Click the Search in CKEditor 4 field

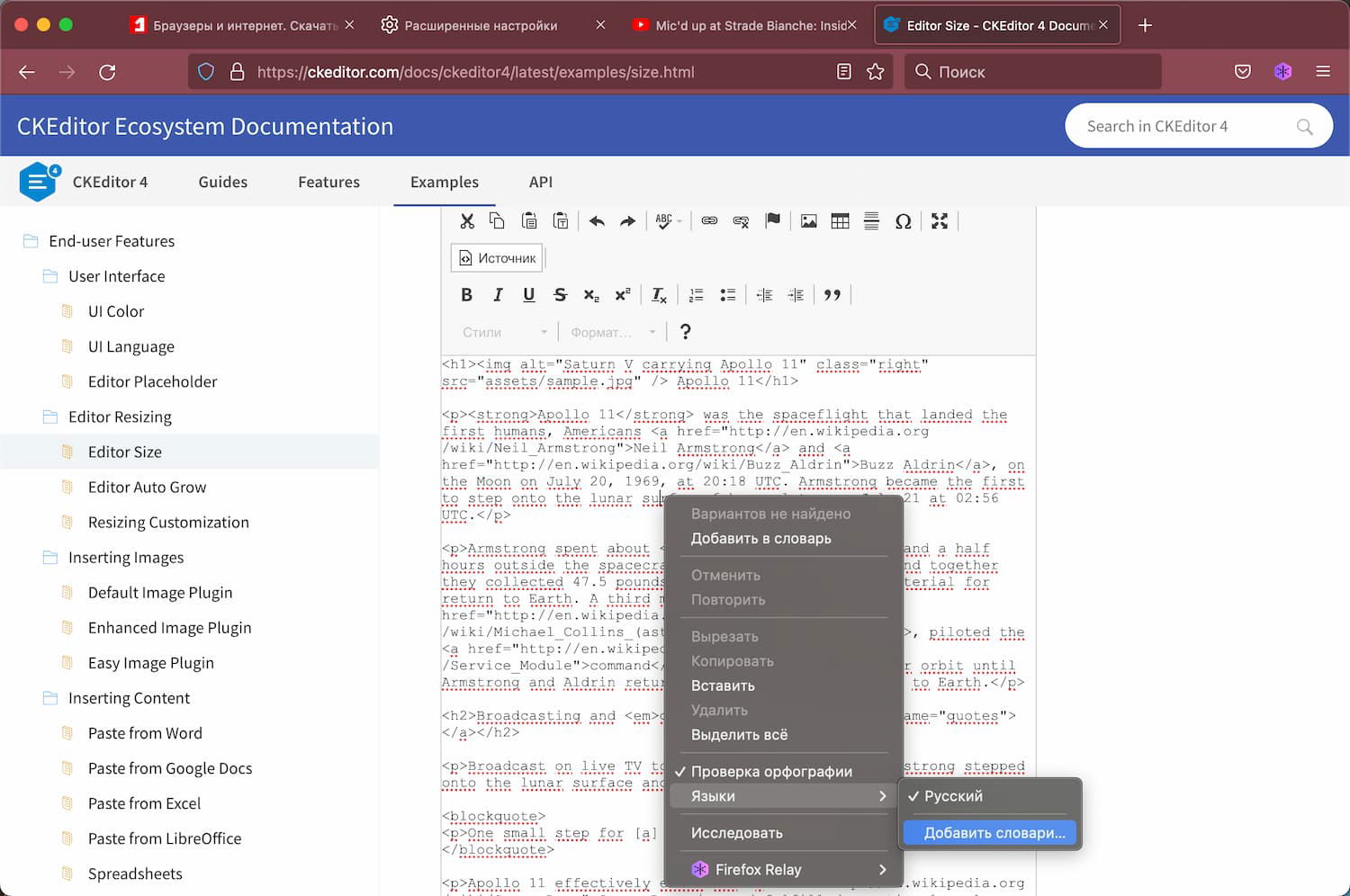[x=1199, y=126]
